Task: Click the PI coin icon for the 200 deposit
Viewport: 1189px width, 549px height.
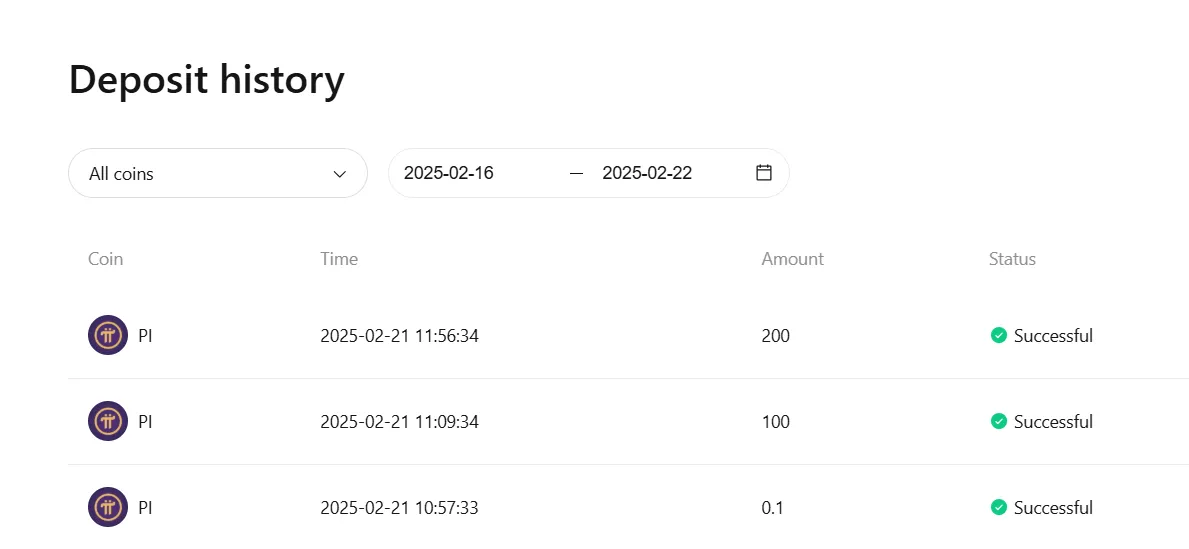Action: [108, 335]
